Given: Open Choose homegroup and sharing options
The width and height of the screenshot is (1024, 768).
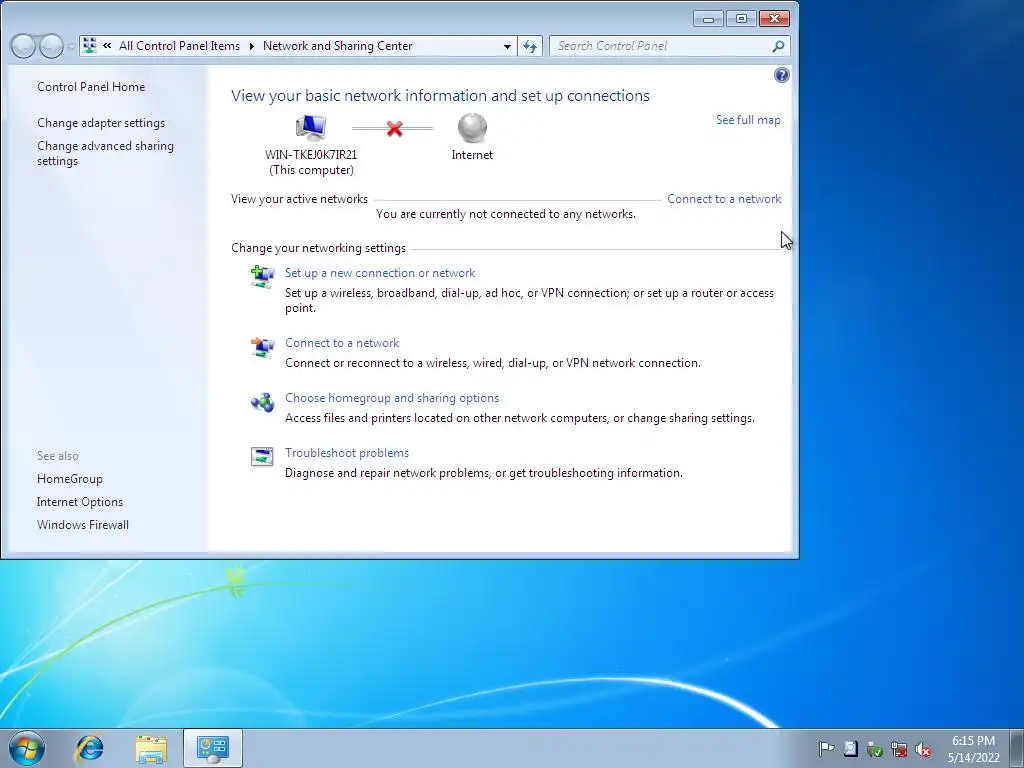Looking at the screenshot, I should pos(392,398).
